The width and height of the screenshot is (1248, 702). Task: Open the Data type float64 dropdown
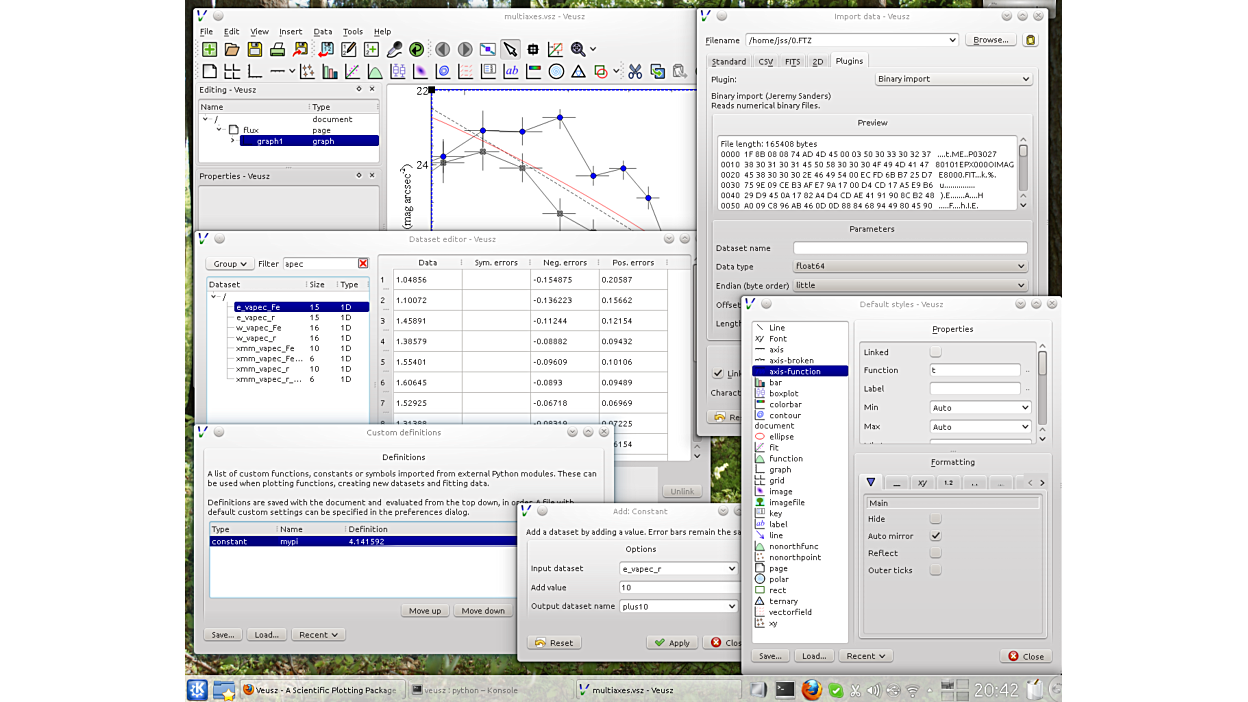pyautogui.click(x=909, y=267)
